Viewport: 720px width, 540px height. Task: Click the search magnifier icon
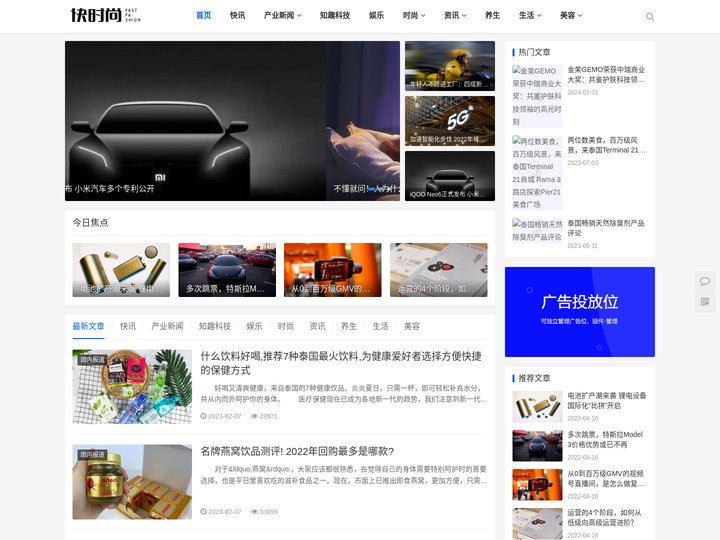coord(650,17)
